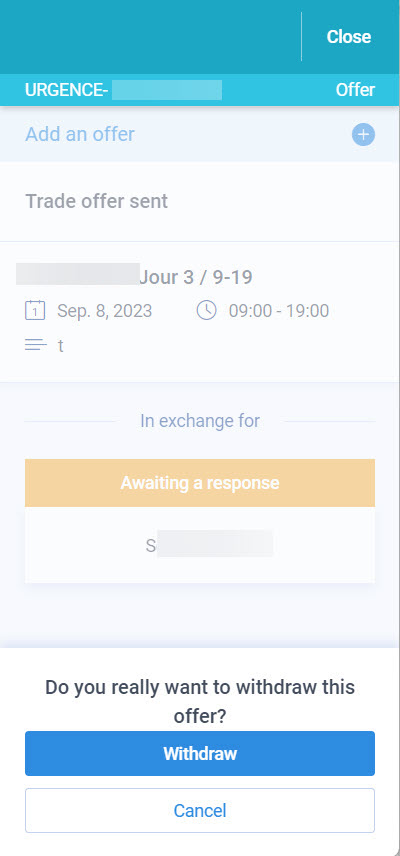The image size is (400, 856).
Task: Open the recipient card under Awaiting a response
Action: 200,545
